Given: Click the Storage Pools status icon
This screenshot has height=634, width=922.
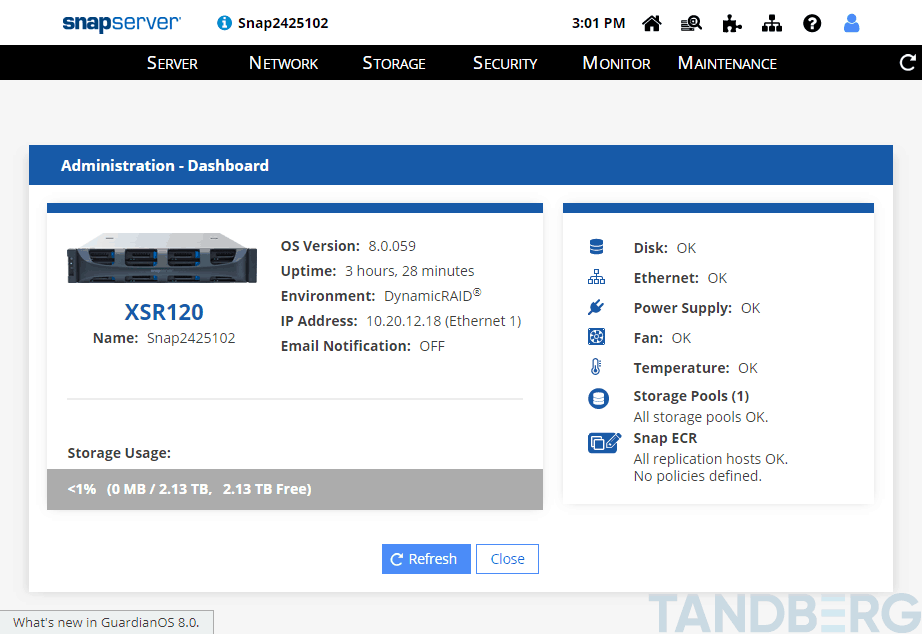Looking at the screenshot, I should coord(598,399).
